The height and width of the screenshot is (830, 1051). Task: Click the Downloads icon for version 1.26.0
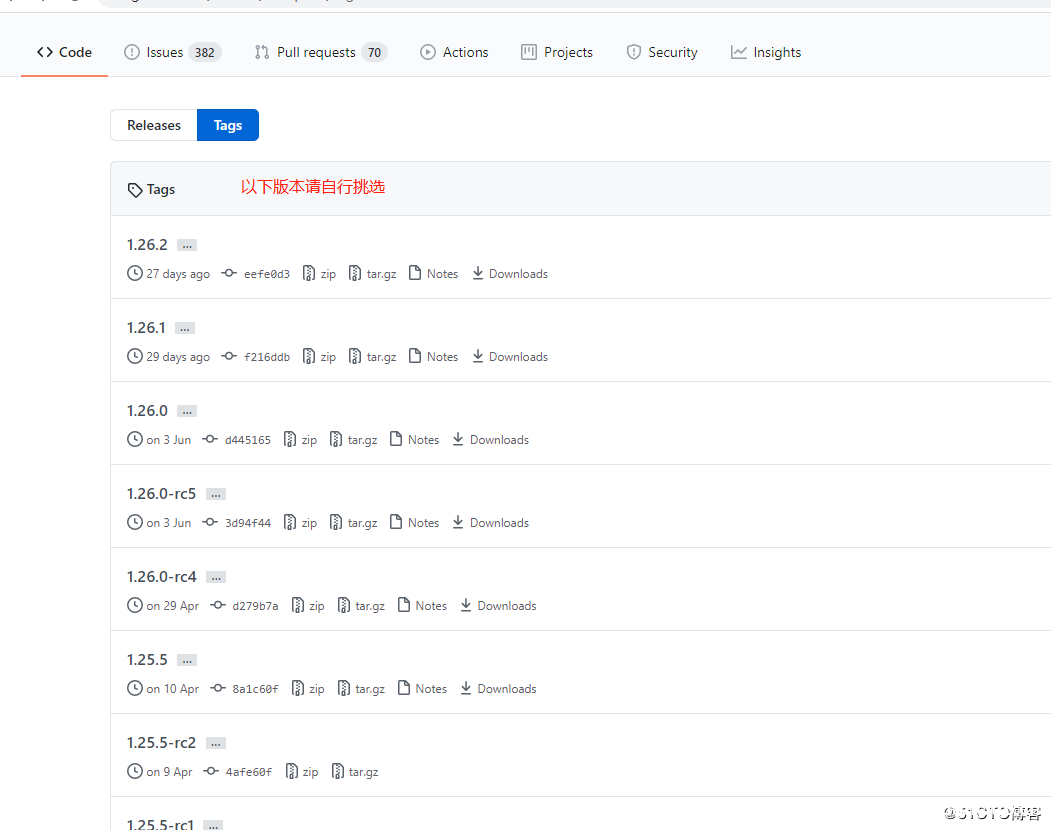(x=458, y=439)
